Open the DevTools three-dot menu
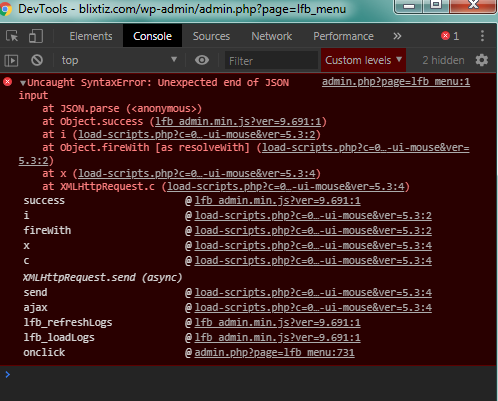 click(482, 36)
